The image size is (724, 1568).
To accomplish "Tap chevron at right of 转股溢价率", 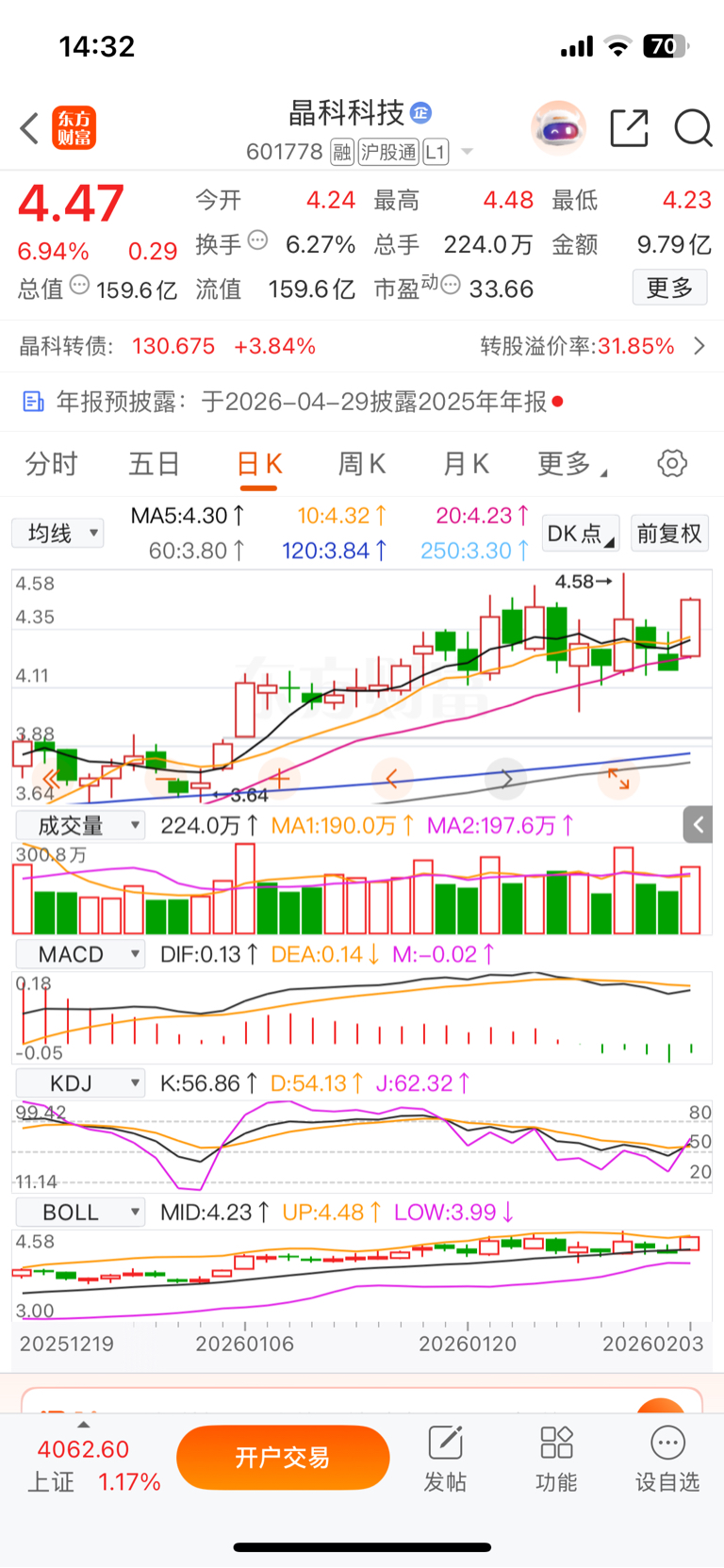I will click(x=699, y=346).
